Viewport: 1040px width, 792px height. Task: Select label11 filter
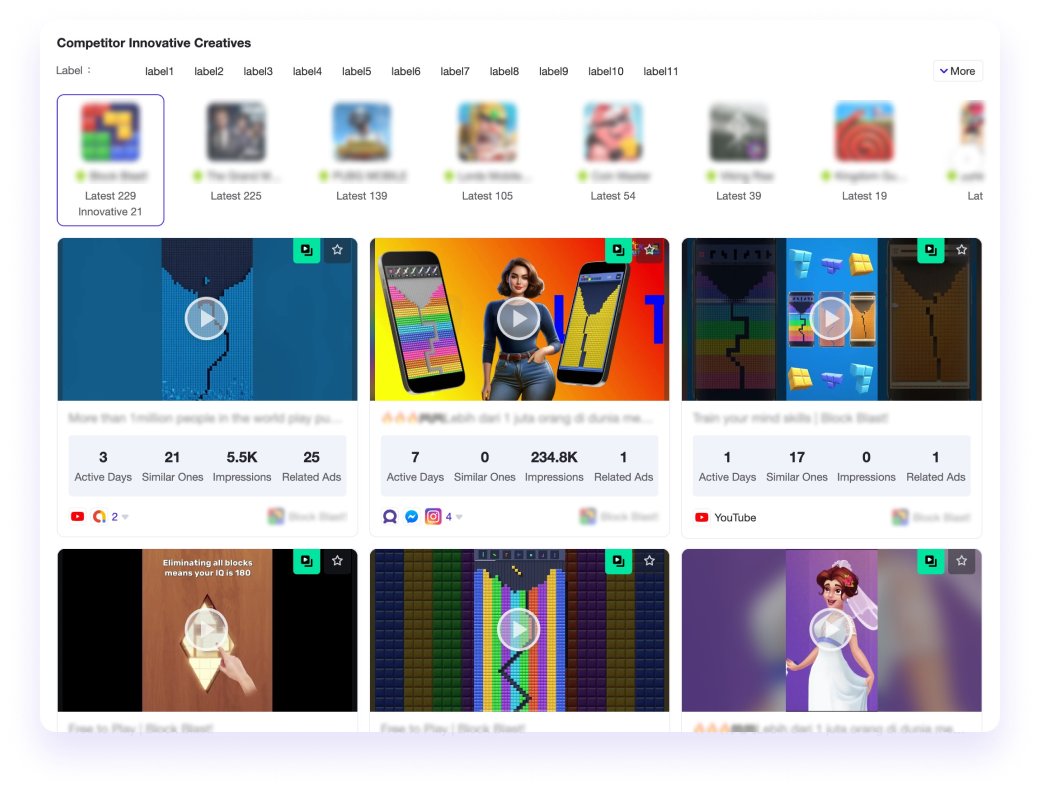pos(661,71)
